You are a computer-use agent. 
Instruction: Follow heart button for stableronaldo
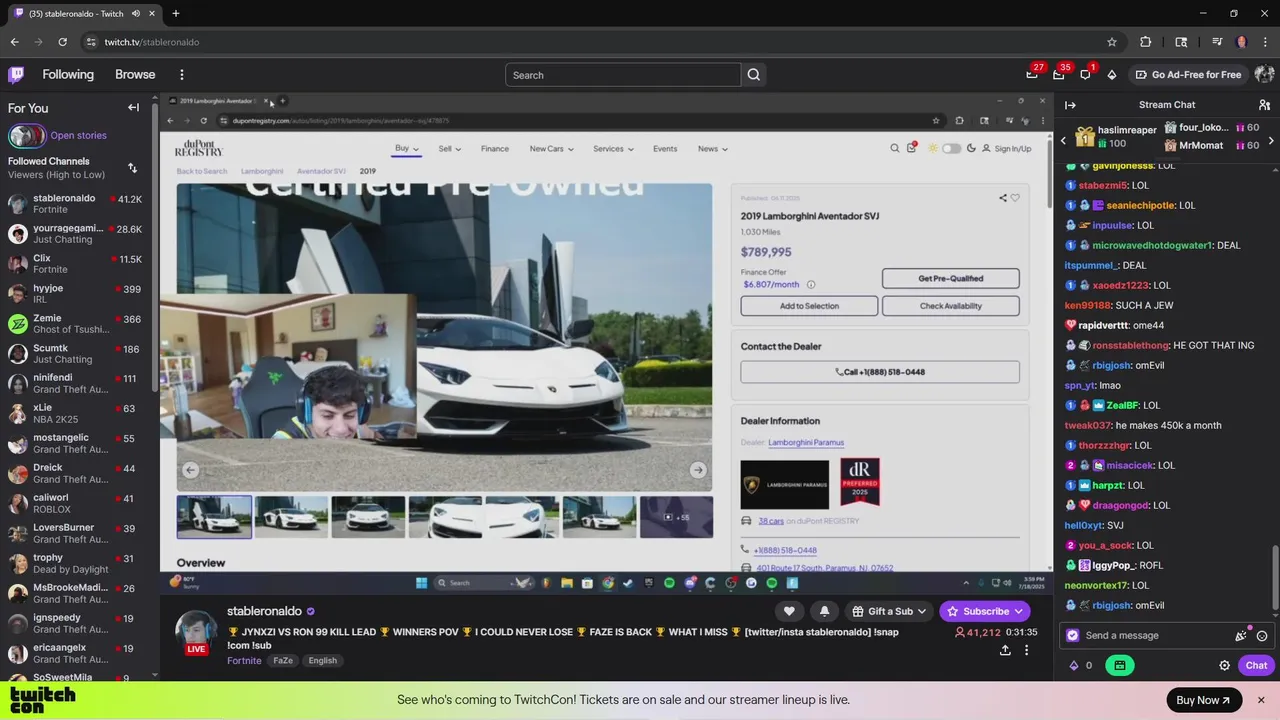click(789, 611)
